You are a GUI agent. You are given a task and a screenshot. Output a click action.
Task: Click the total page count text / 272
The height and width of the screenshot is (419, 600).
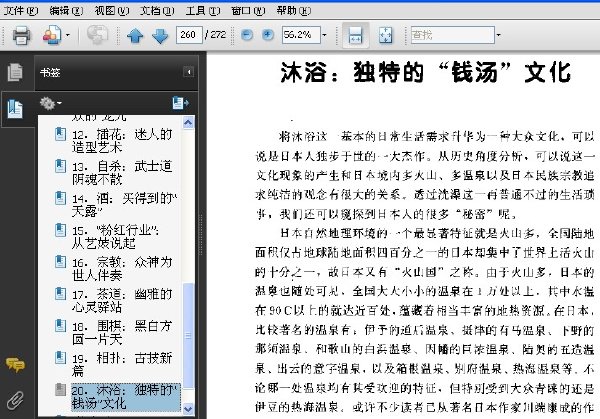216,35
